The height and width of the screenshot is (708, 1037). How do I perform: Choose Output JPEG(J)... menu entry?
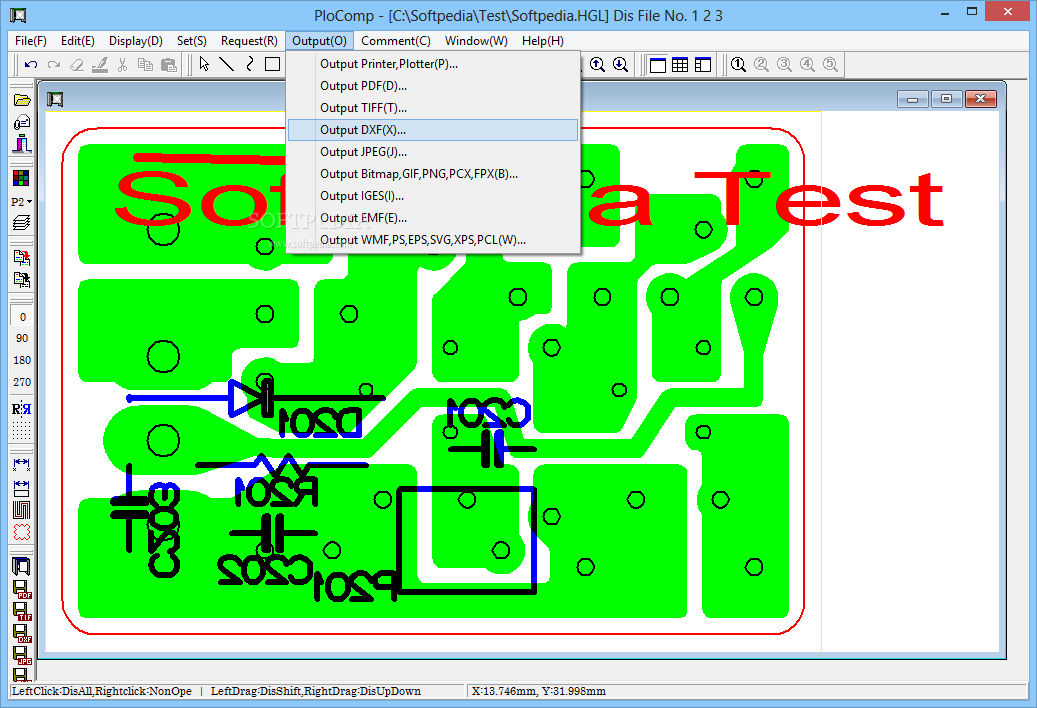(x=433, y=152)
